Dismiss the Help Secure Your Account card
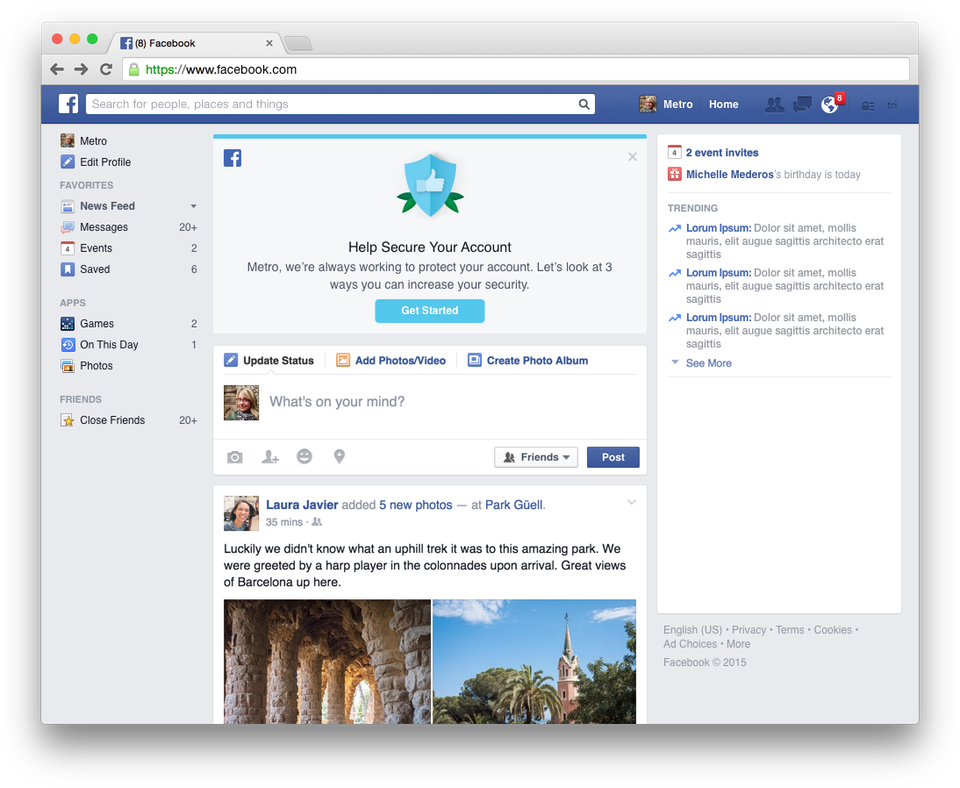960x788 pixels. click(x=632, y=157)
